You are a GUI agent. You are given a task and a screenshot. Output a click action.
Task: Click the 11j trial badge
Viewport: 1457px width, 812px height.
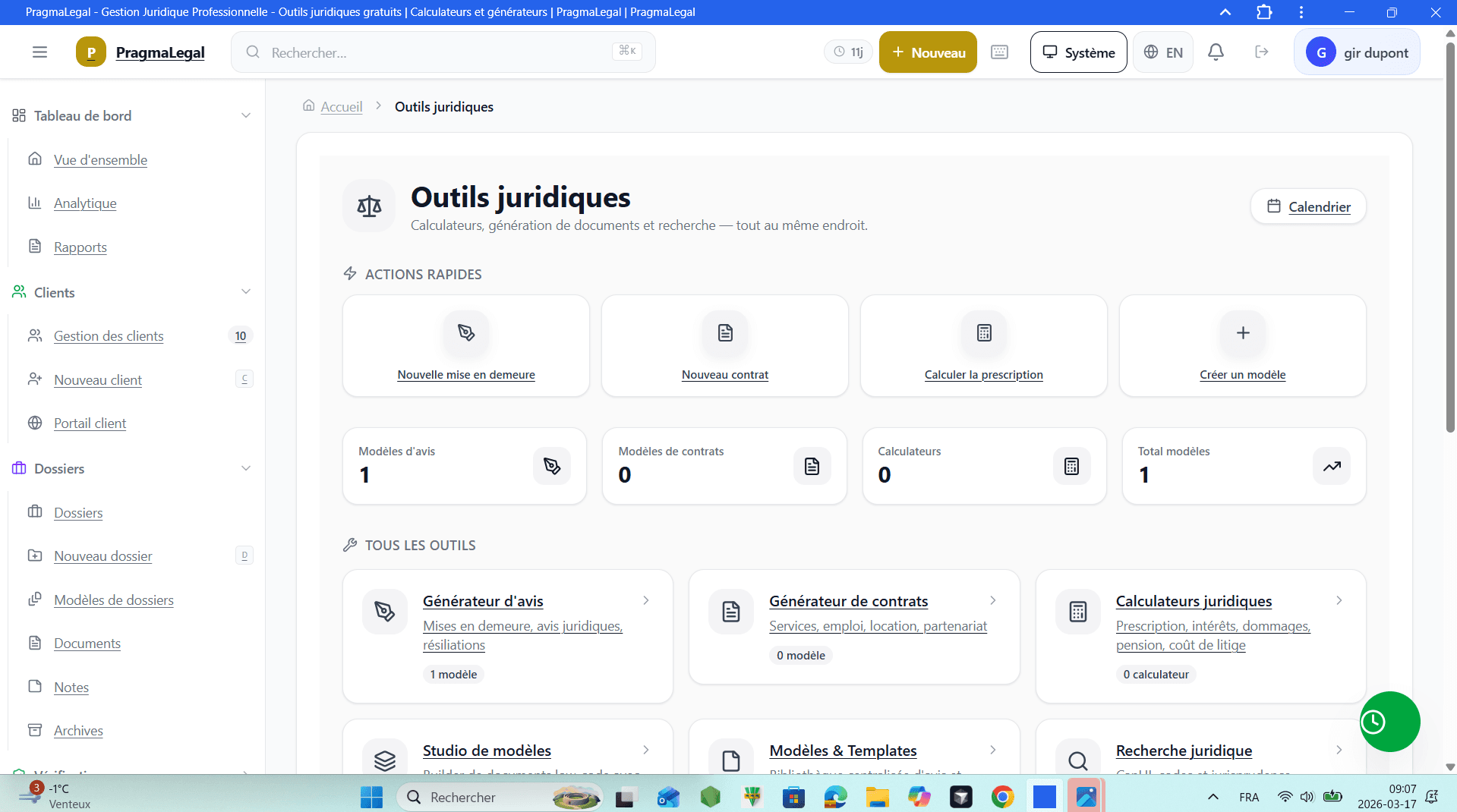pyautogui.click(x=848, y=52)
